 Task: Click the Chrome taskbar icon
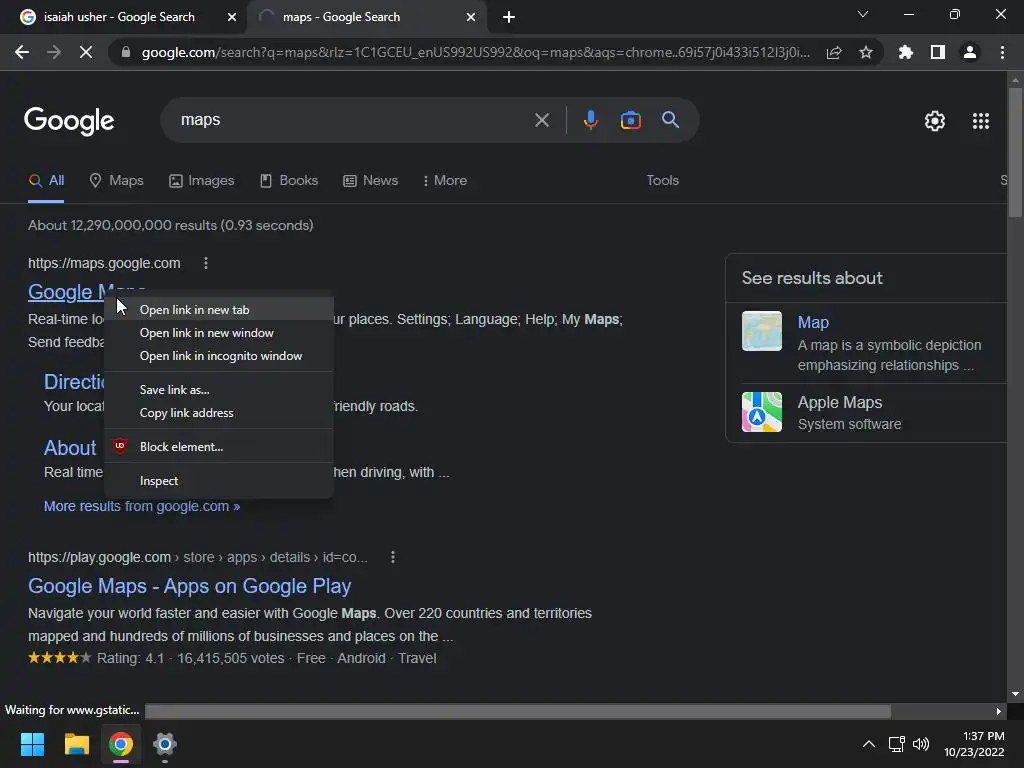(121, 744)
